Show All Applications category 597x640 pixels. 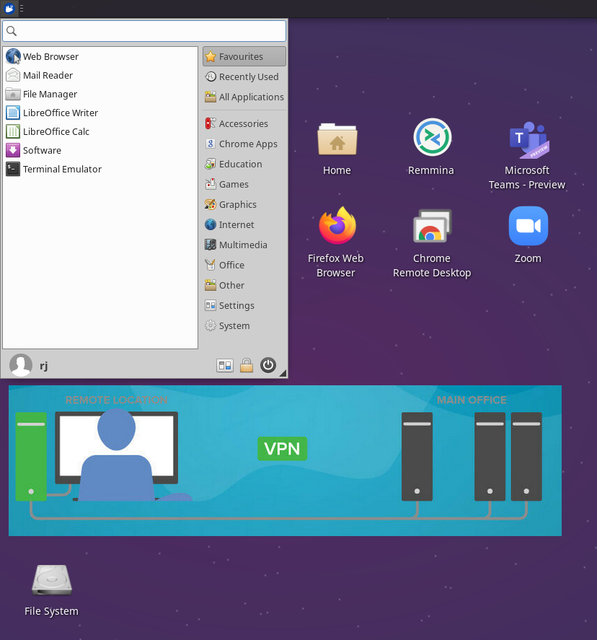(x=244, y=97)
